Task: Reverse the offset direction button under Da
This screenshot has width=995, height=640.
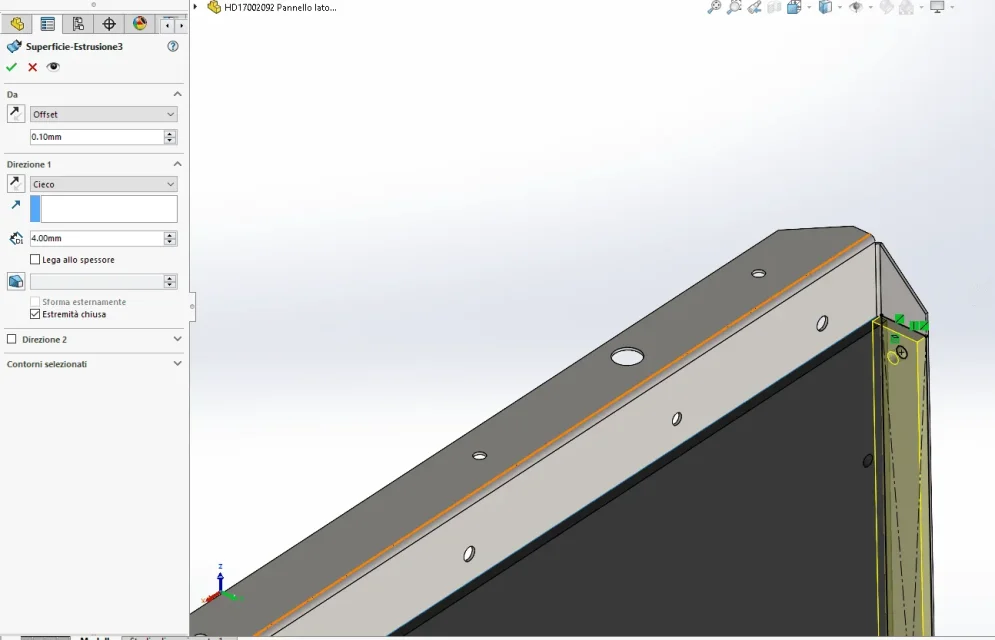Action: point(16,114)
